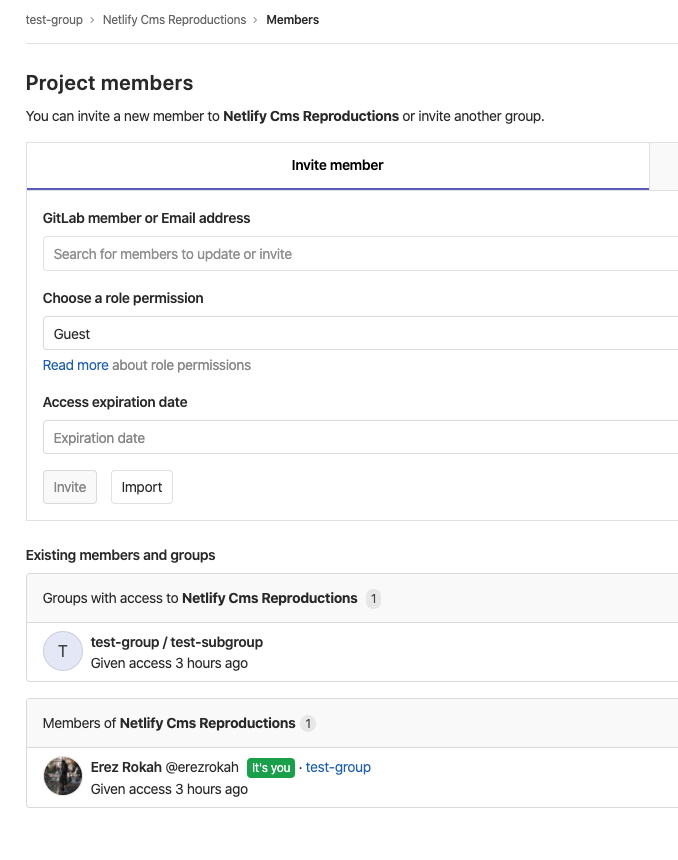The height and width of the screenshot is (860, 678).
Task: Open the Guest role permission dropdown
Action: click(360, 333)
